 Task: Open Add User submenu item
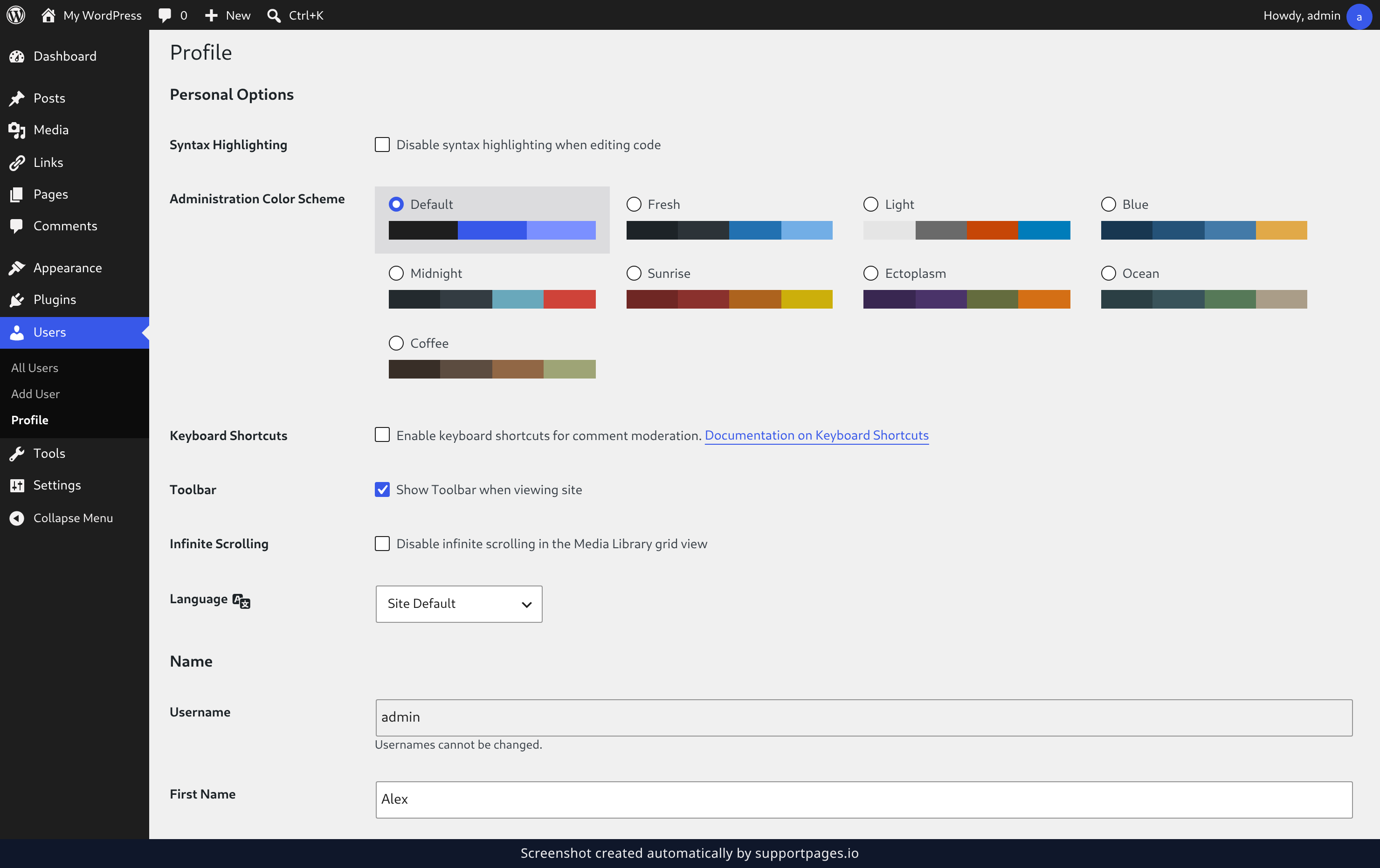coord(35,393)
